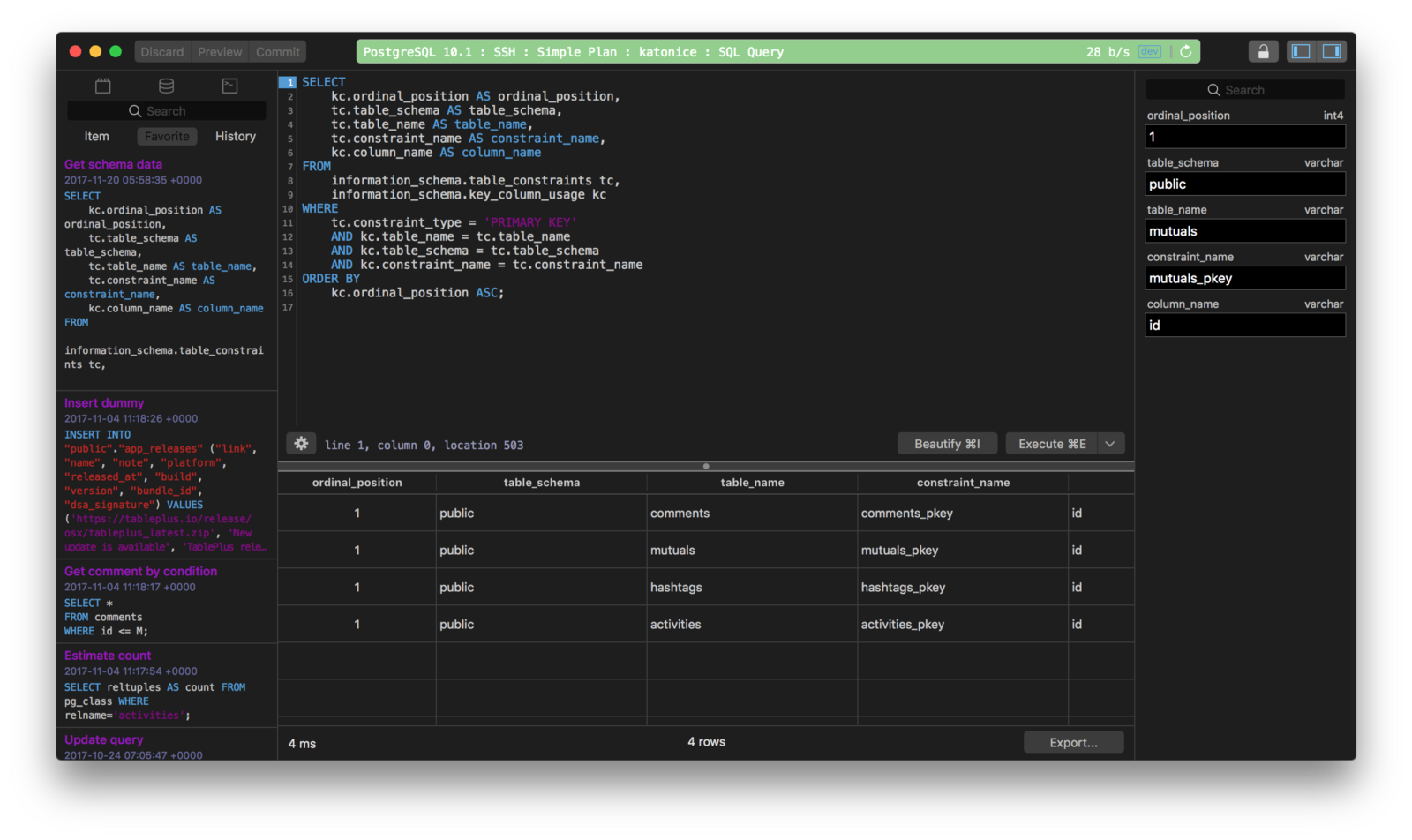Switch to the Favorite tab
This screenshot has height=840, width=1412.
click(167, 137)
